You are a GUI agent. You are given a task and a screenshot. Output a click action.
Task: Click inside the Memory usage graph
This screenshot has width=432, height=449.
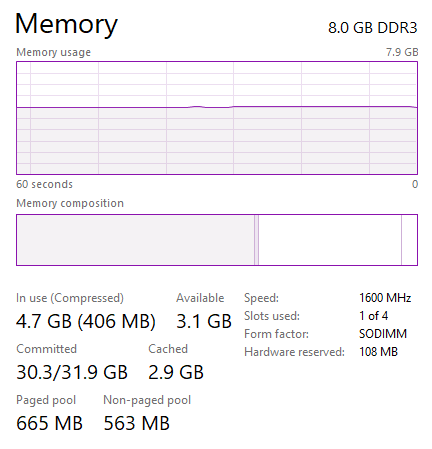coord(217,118)
